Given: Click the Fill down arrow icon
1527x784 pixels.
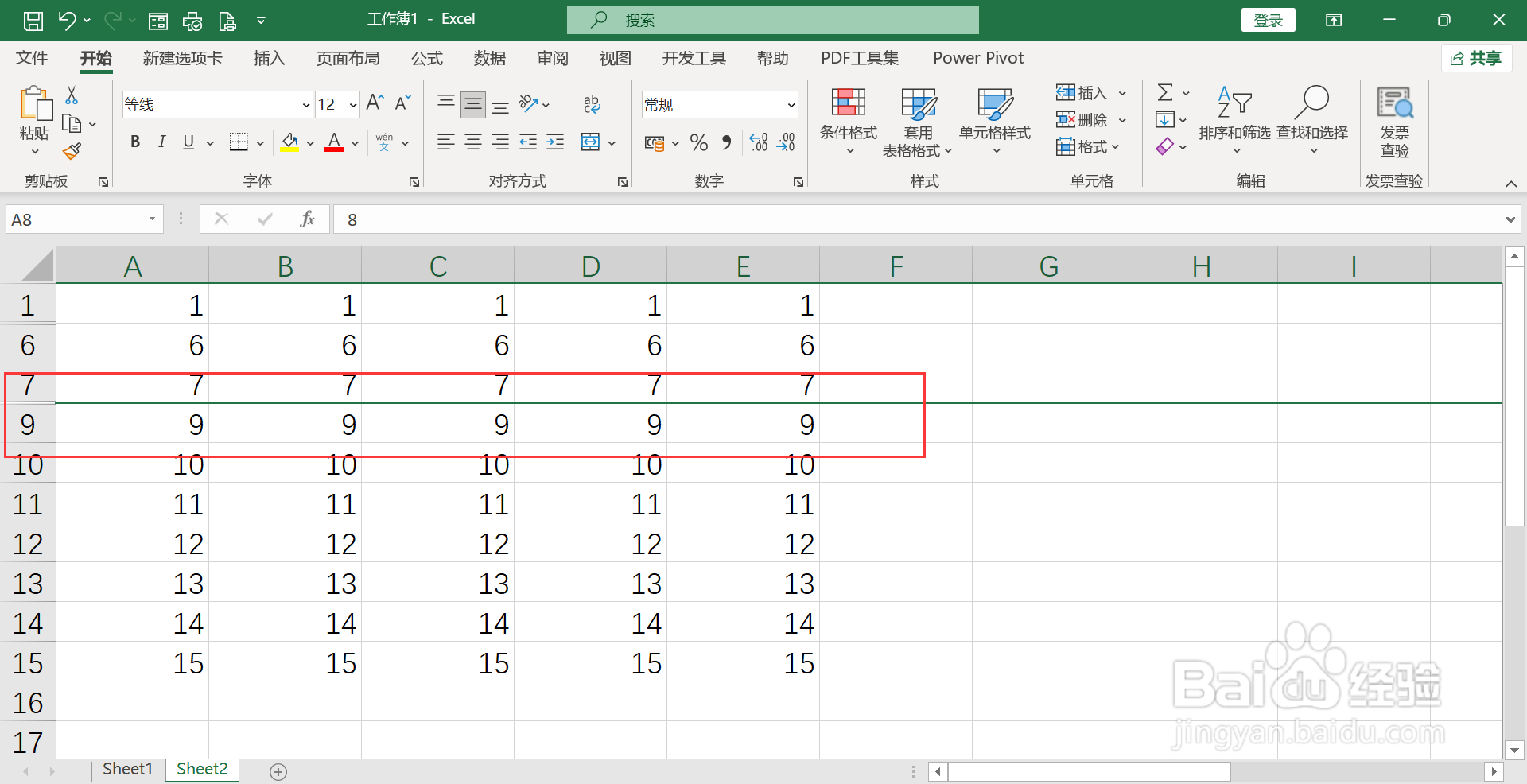Looking at the screenshot, I should pos(1164,120).
